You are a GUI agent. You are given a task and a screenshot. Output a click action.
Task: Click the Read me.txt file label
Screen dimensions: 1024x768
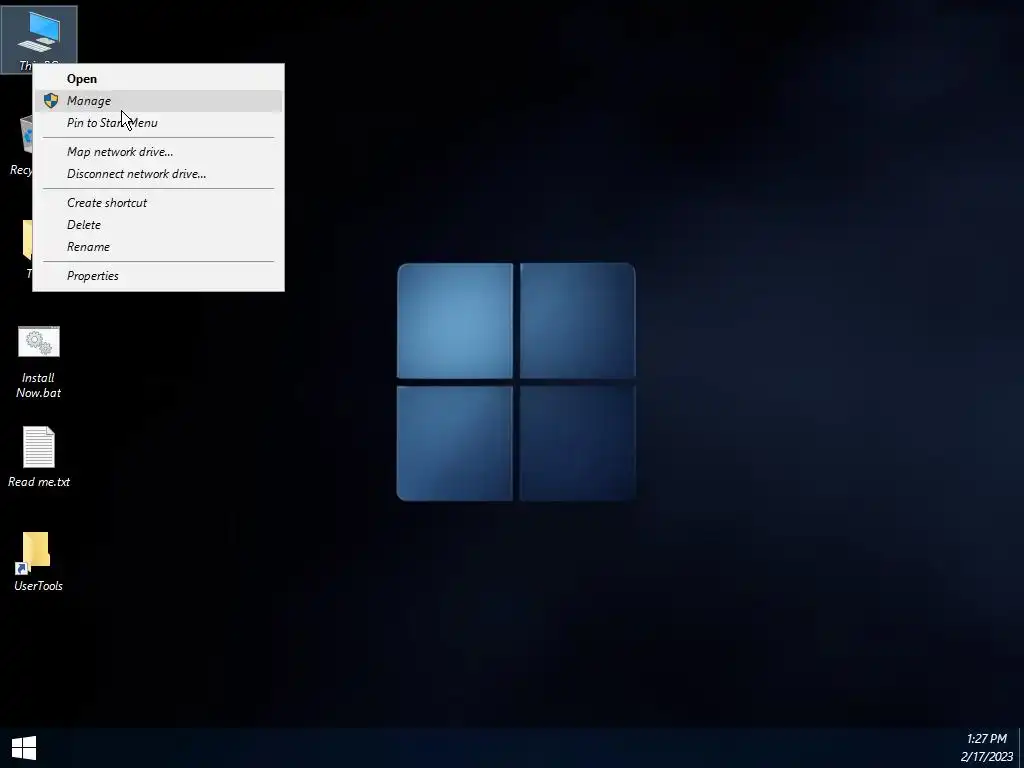39,482
